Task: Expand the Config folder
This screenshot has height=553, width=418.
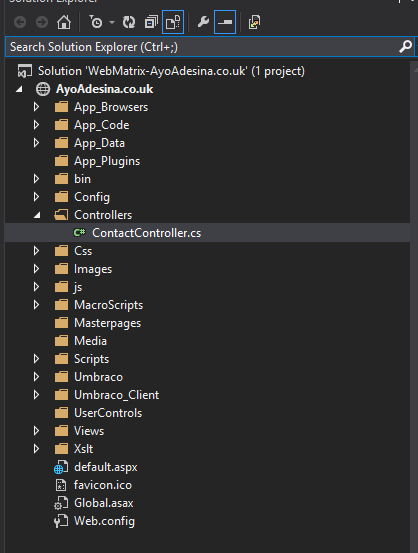Action: pyautogui.click(x=36, y=197)
